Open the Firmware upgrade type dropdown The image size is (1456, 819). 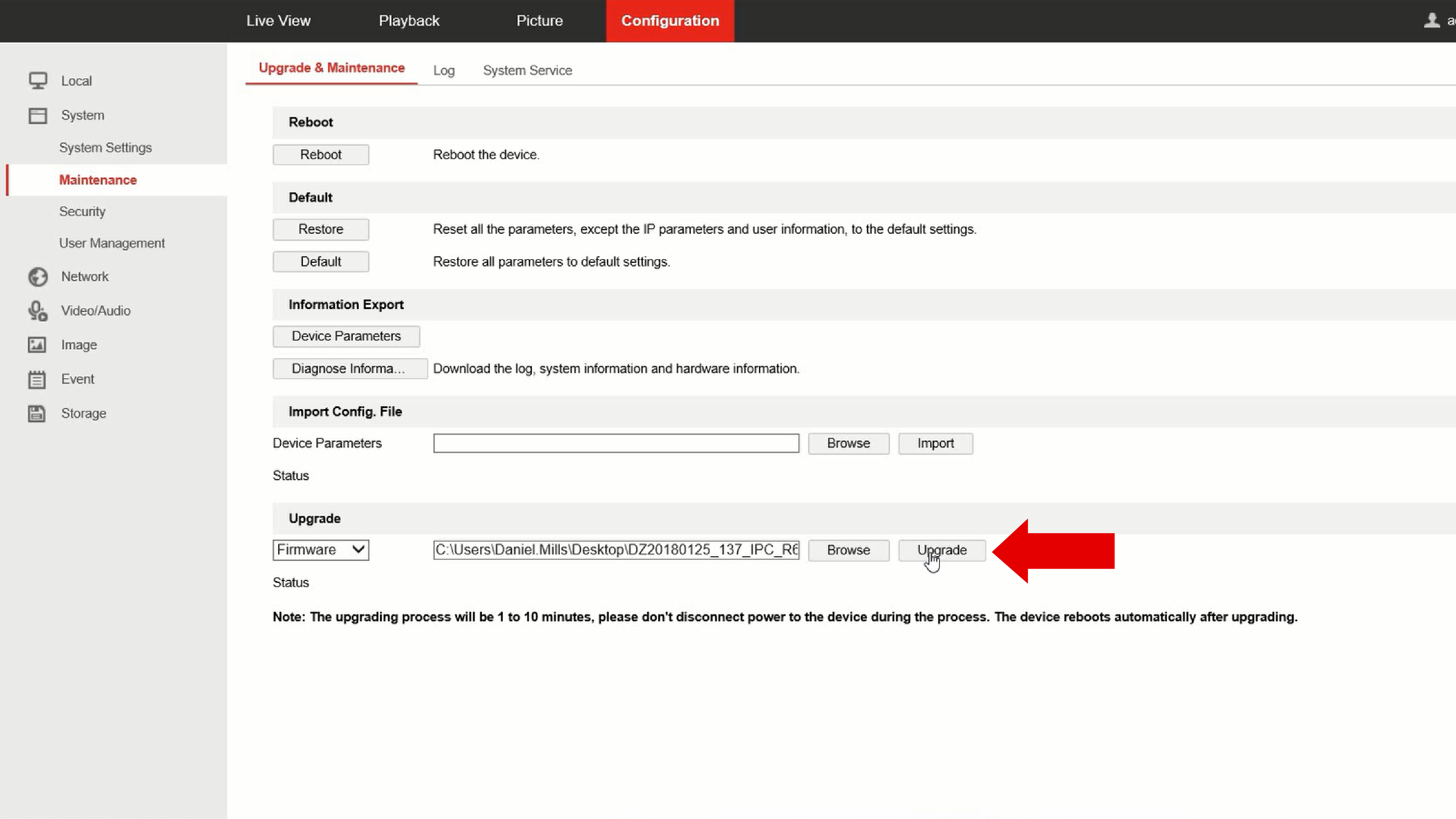(x=320, y=550)
